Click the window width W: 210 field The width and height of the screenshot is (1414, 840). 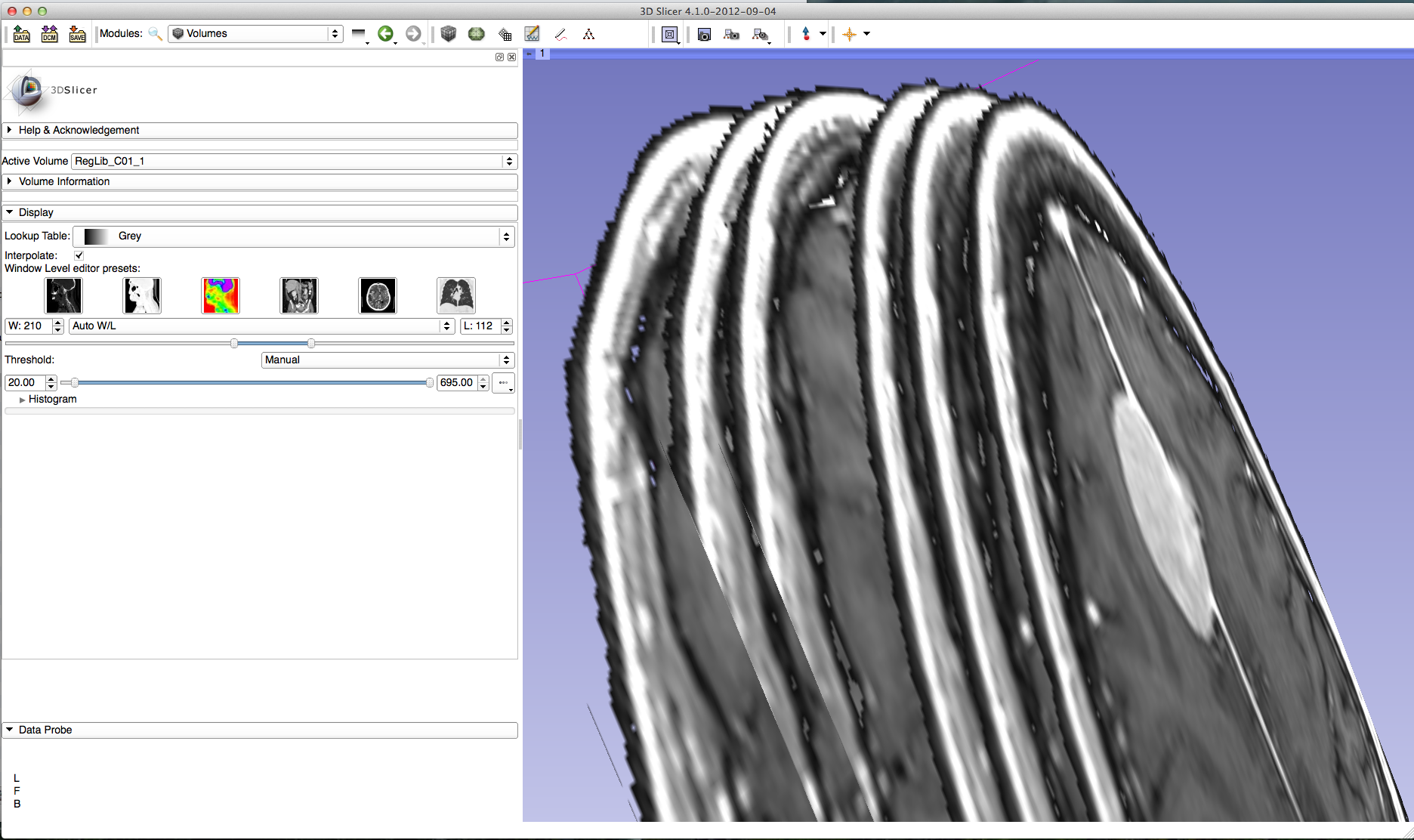coord(28,326)
